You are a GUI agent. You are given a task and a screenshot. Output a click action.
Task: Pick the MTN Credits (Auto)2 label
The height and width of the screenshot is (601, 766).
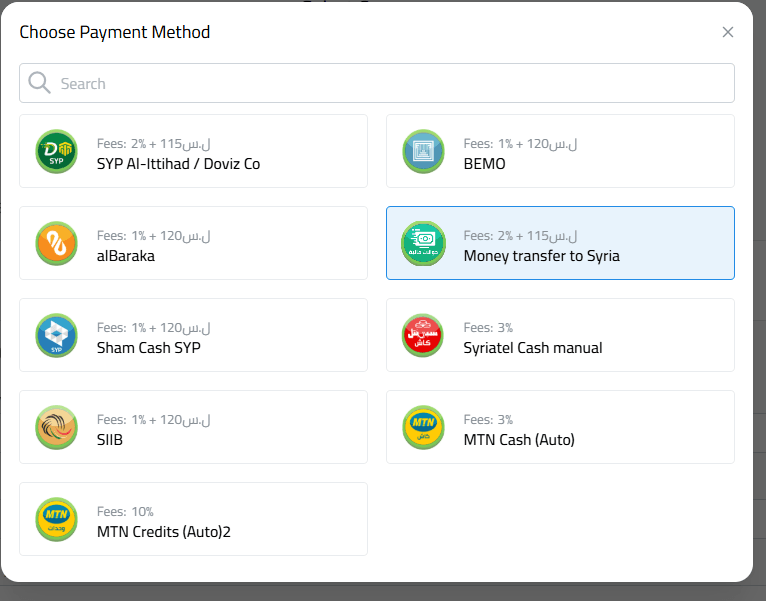point(164,532)
